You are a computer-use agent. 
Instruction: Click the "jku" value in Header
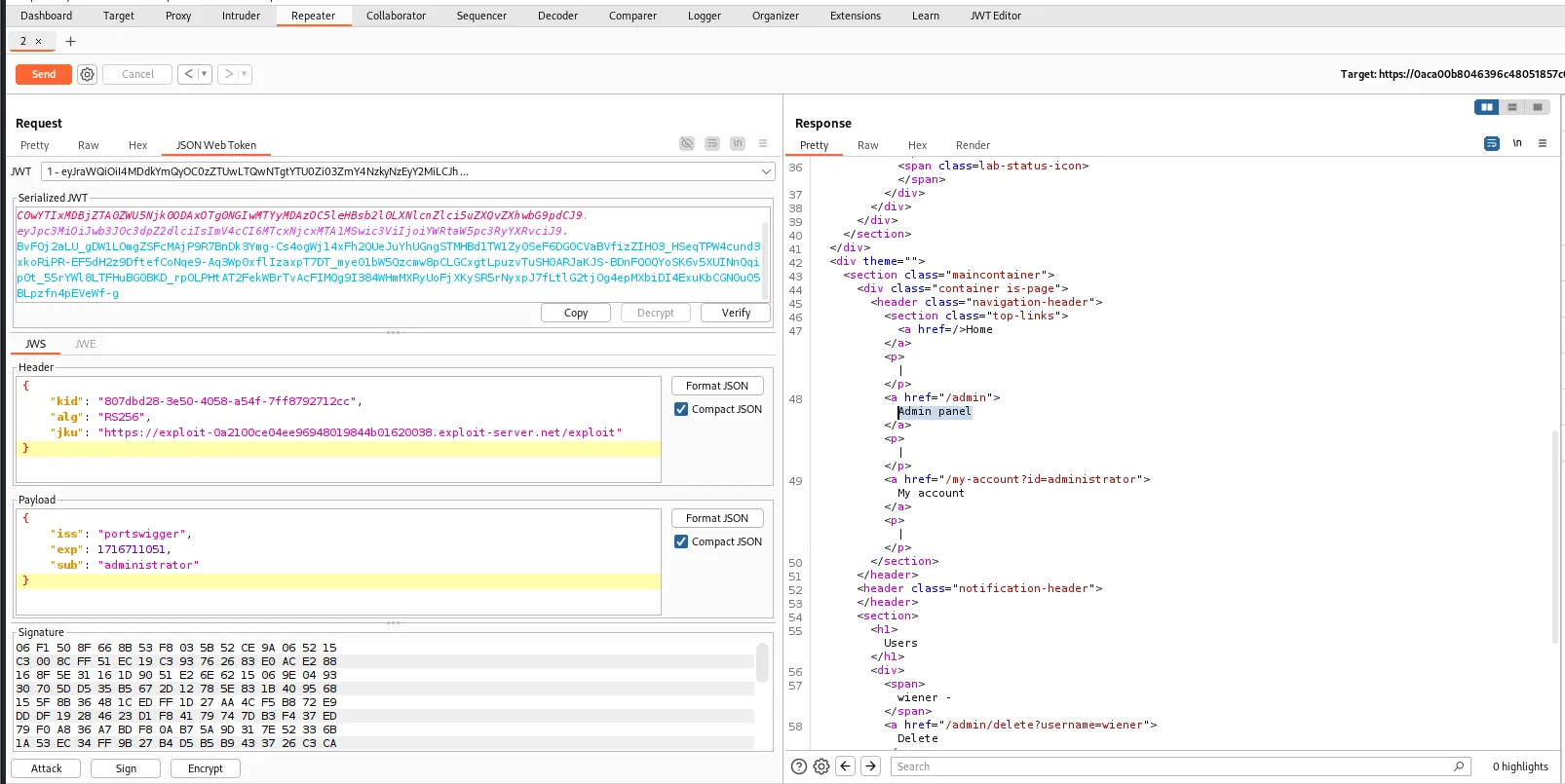click(360, 432)
